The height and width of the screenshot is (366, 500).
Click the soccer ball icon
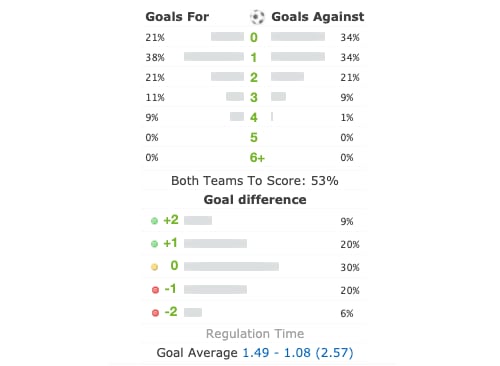pyautogui.click(x=257, y=17)
